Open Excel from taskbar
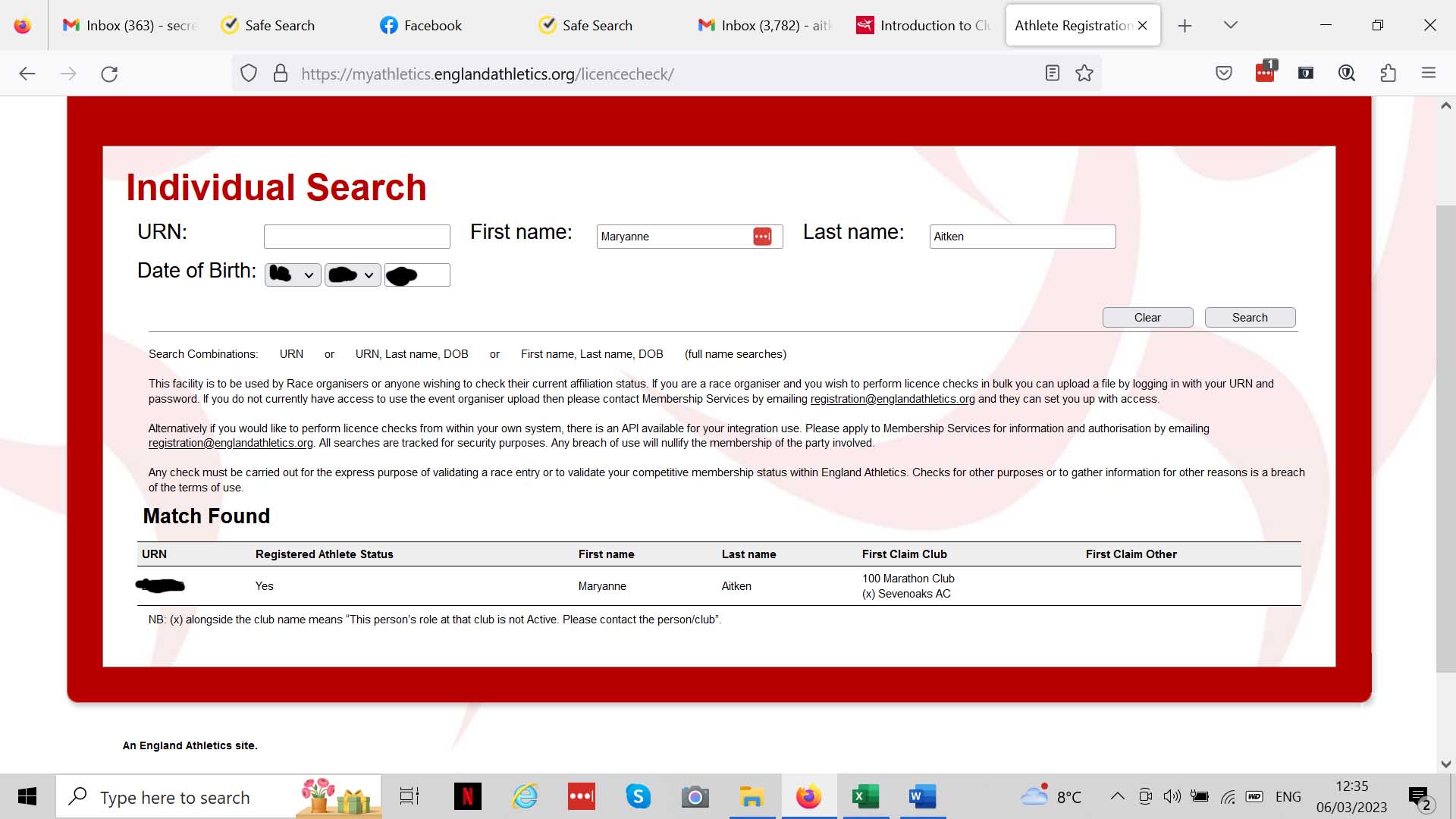Image resolution: width=1456 pixels, height=819 pixels. click(x=865, y=797)
